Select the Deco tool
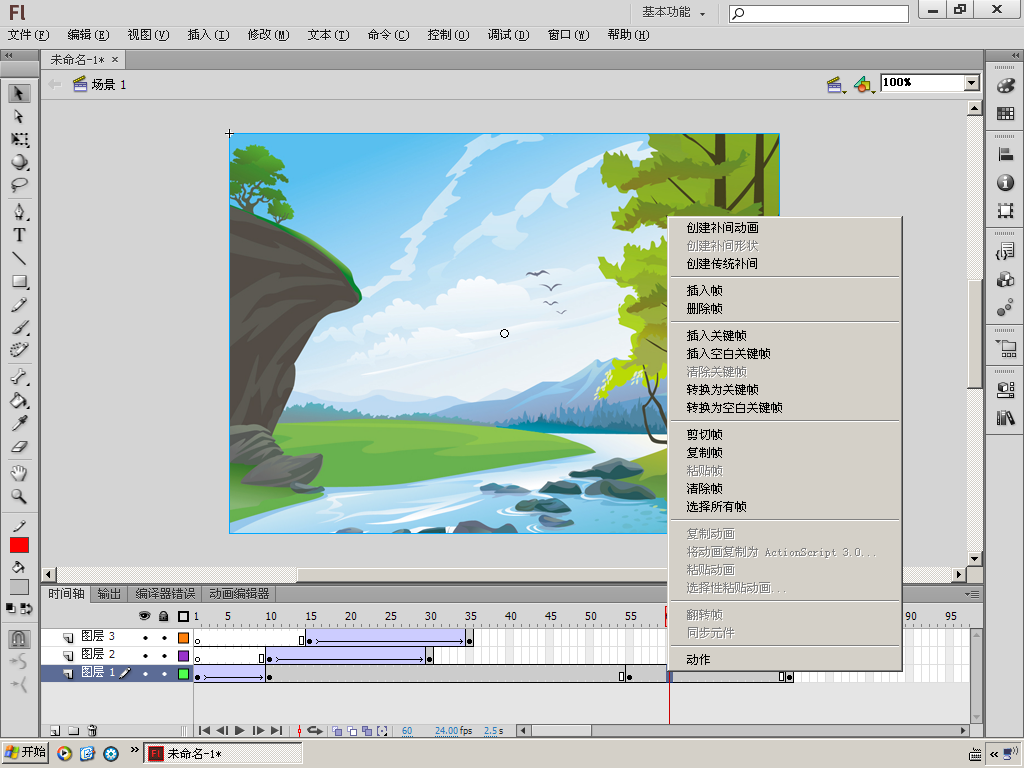The height and width of the screenshot is (768, 1024). pyautogui.click(x=19, y=349)
